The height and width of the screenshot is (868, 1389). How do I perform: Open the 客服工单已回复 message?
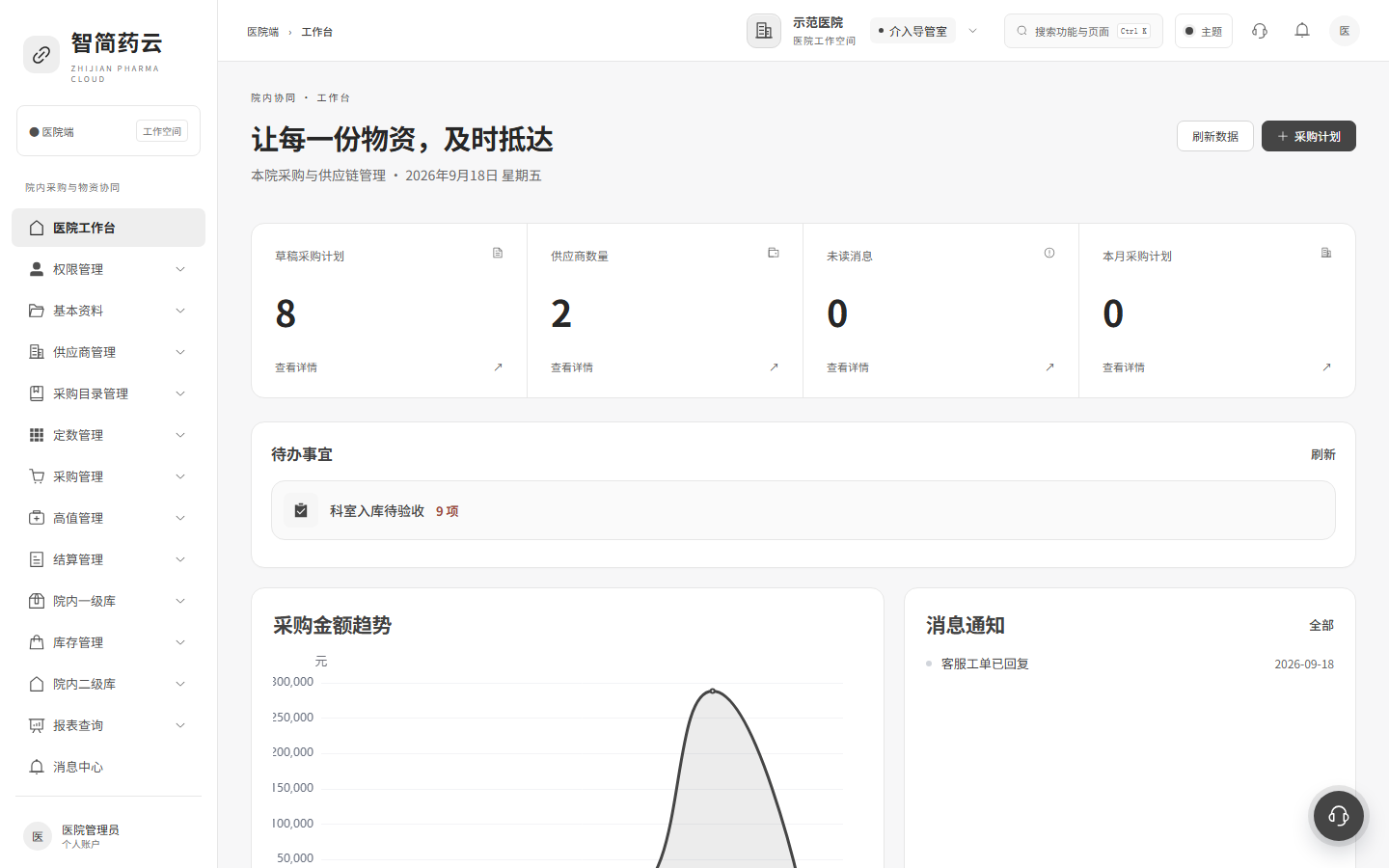[985, 664]
